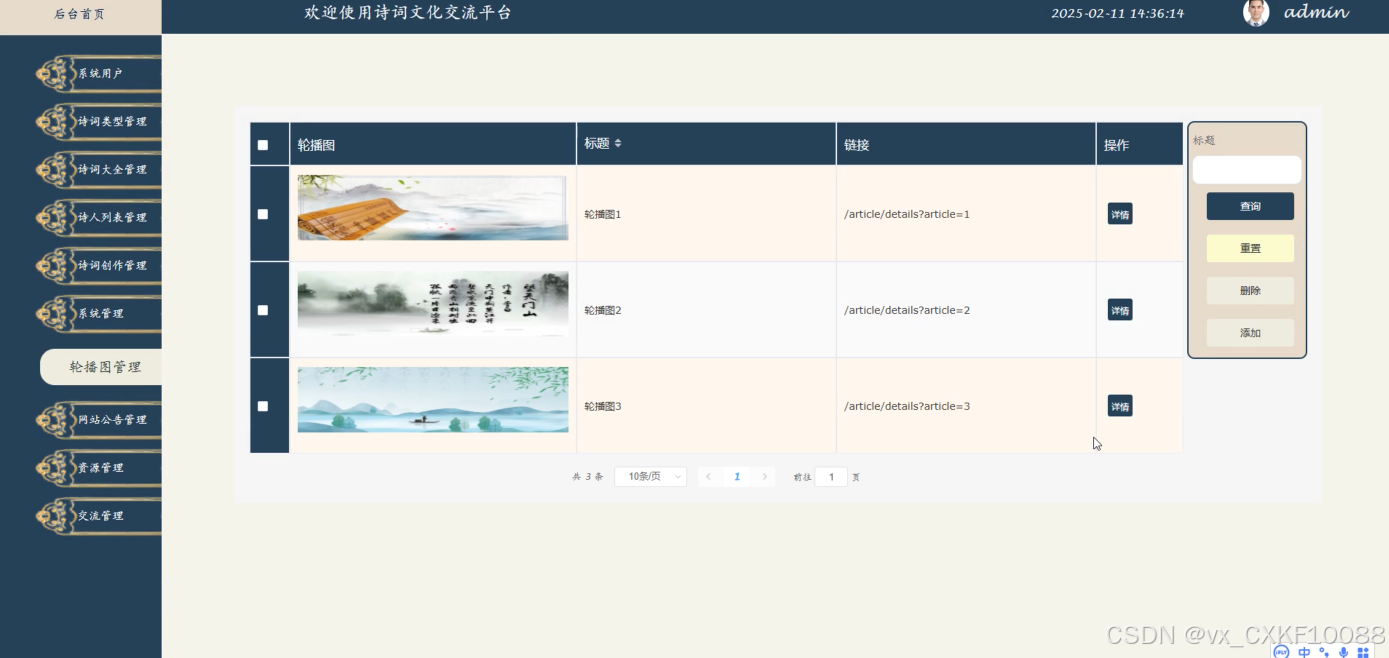This screenshot has height=658, width=1389.
Task: Open the 诗词类型管理 sidebar menu
Action: pyautogui.click(x=98, y=121)
